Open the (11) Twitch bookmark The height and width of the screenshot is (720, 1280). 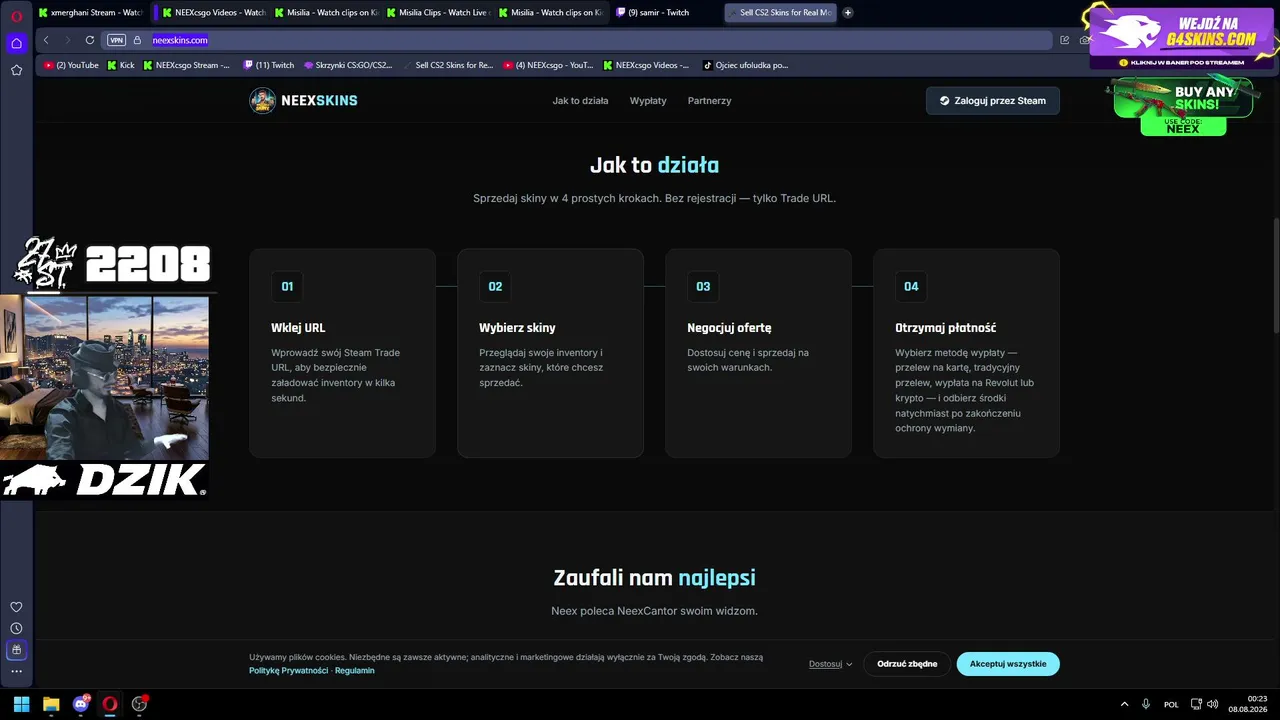268,65
